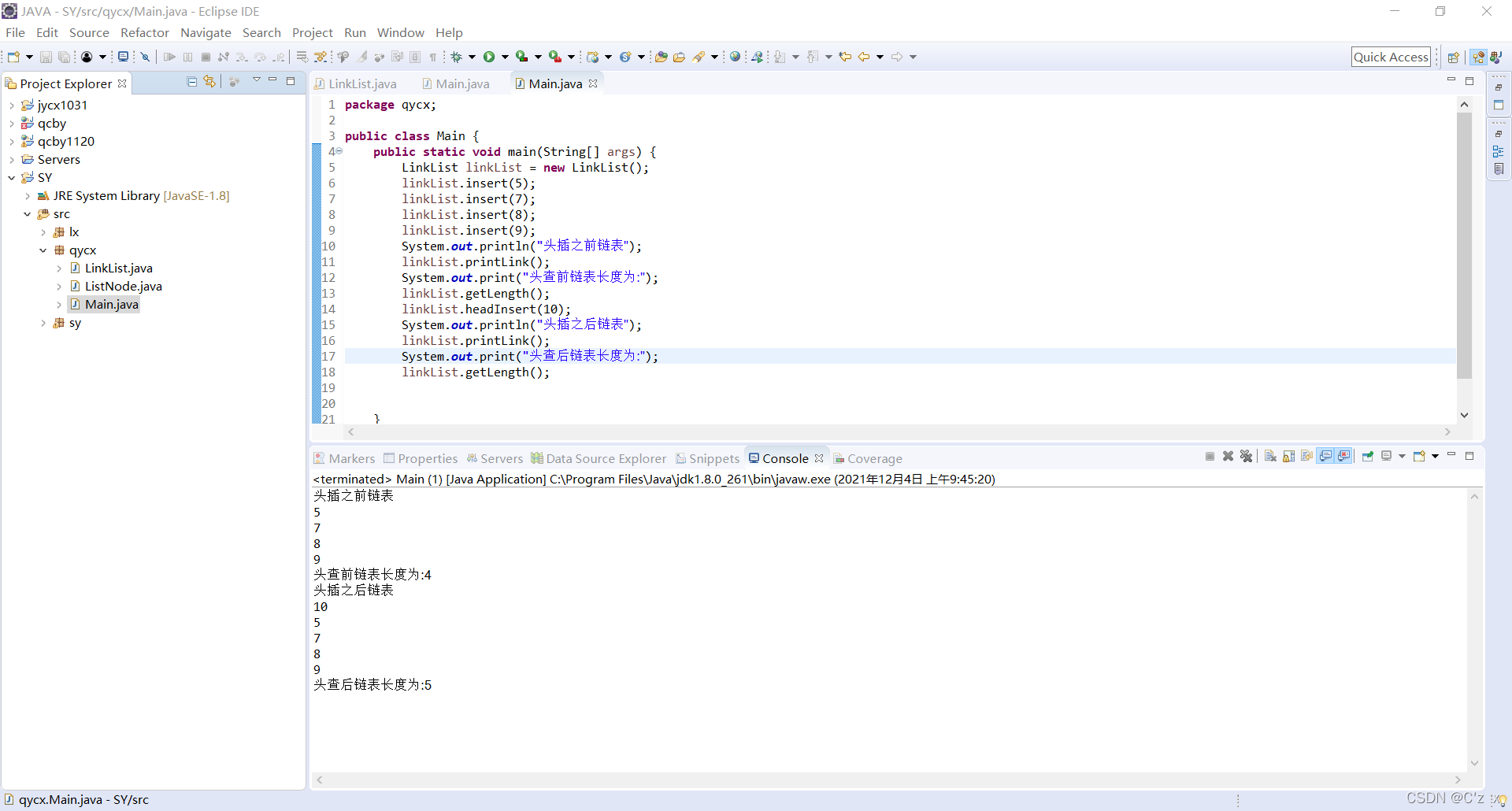The height and width of the screenshot is (811, 1512).
Task: Remove launch with Console X icon
Action: (1228, 456)
